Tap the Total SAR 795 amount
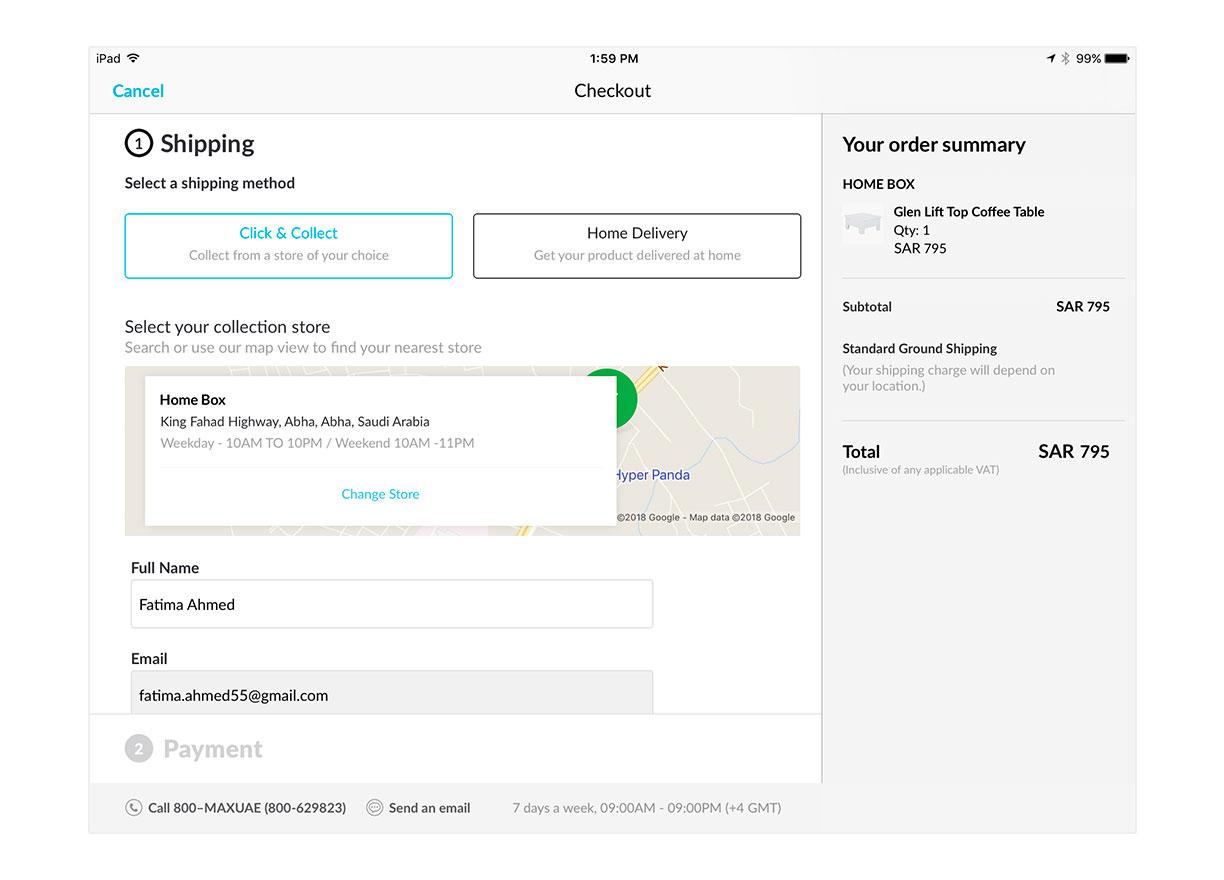This screenshot has width=1224, height=880. [1074, 452]
